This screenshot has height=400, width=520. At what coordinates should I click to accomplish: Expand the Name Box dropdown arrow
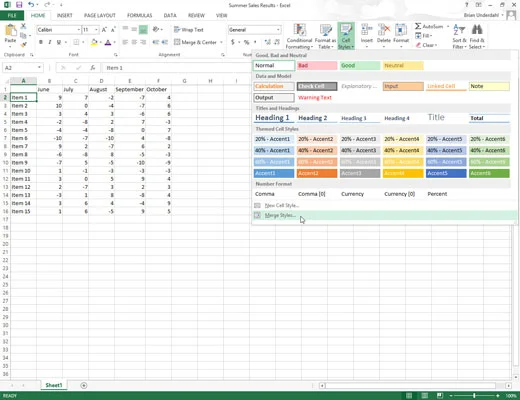click(39, 68)
